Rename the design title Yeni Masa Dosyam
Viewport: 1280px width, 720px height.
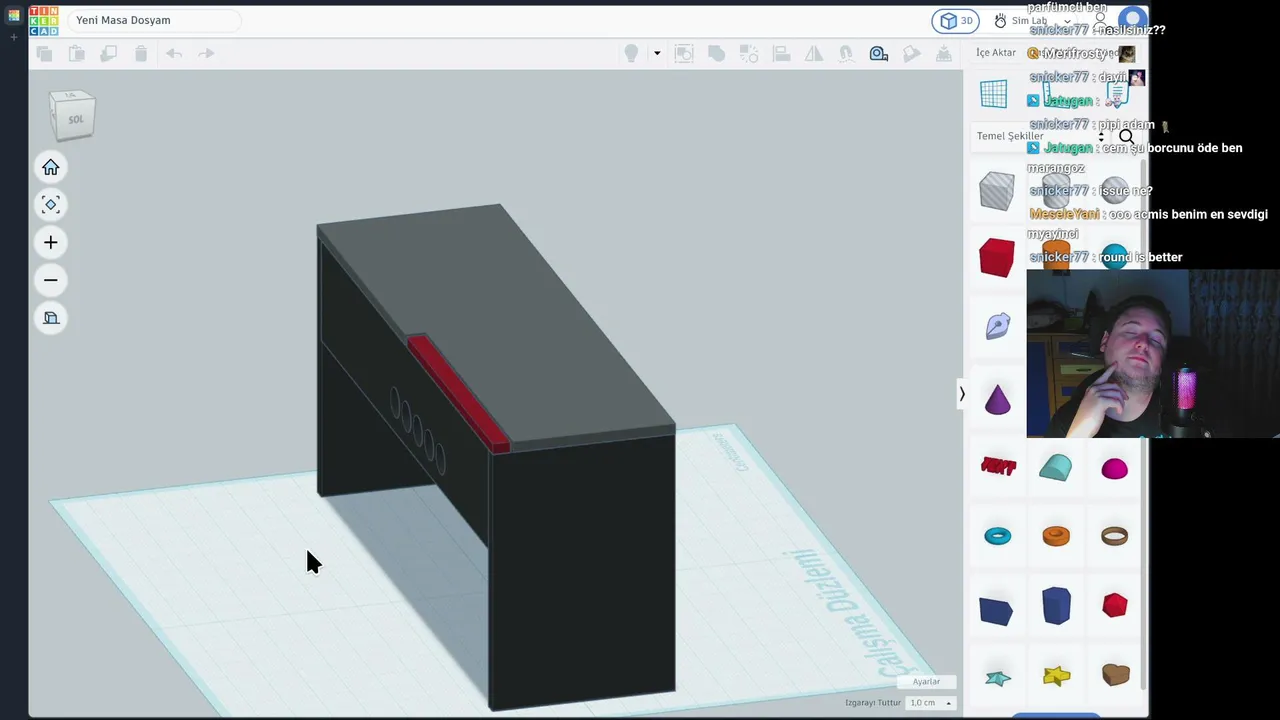(x=123, y=20)
